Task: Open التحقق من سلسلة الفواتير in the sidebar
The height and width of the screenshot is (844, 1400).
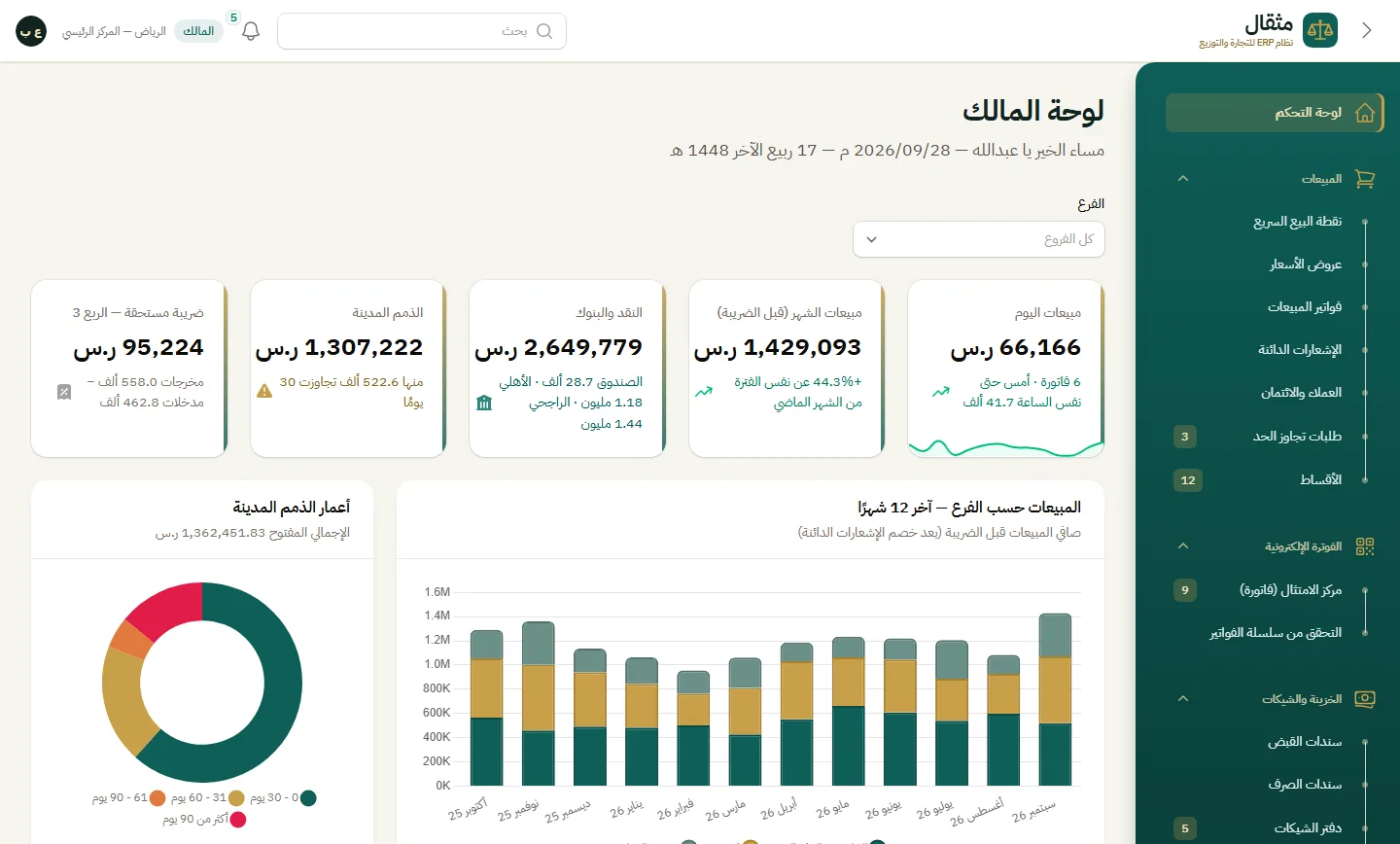Action: coord(1275,633)
